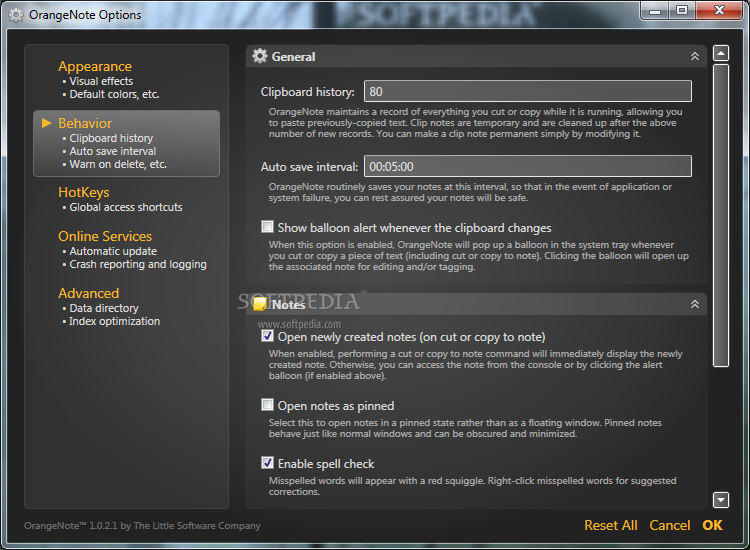Minimize the OrangeNote Options window
The height and width of the screenshot is (550, 750).
click(655, 11)
